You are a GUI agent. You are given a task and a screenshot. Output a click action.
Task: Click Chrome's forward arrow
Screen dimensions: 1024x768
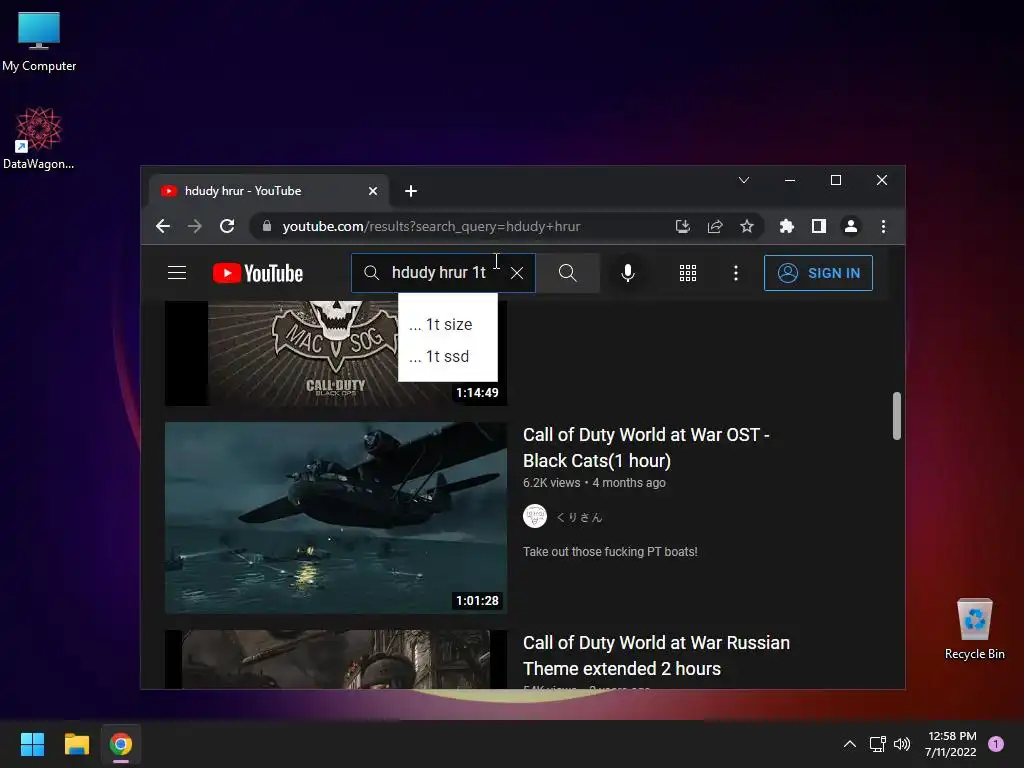[x=195, y=226]
